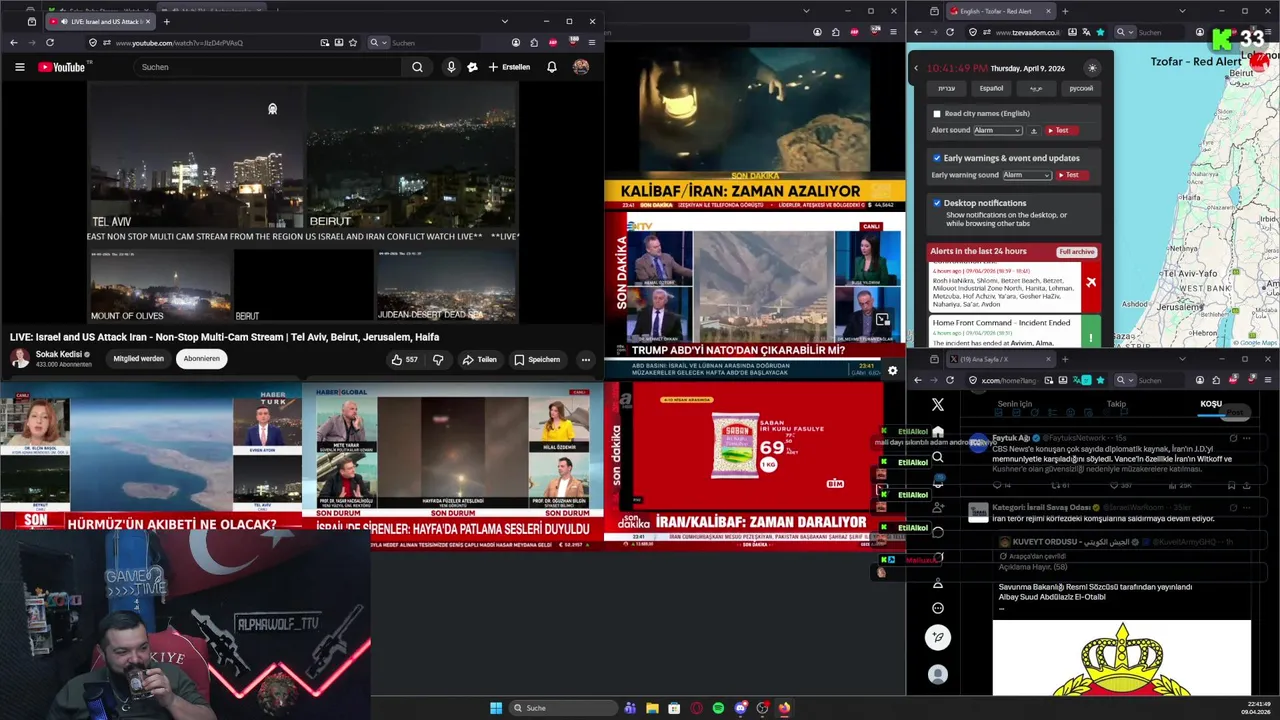The image size is (1280, 720).
Task: Open Sokak Kedisi channel name
Action: click(x=59, y=354)
